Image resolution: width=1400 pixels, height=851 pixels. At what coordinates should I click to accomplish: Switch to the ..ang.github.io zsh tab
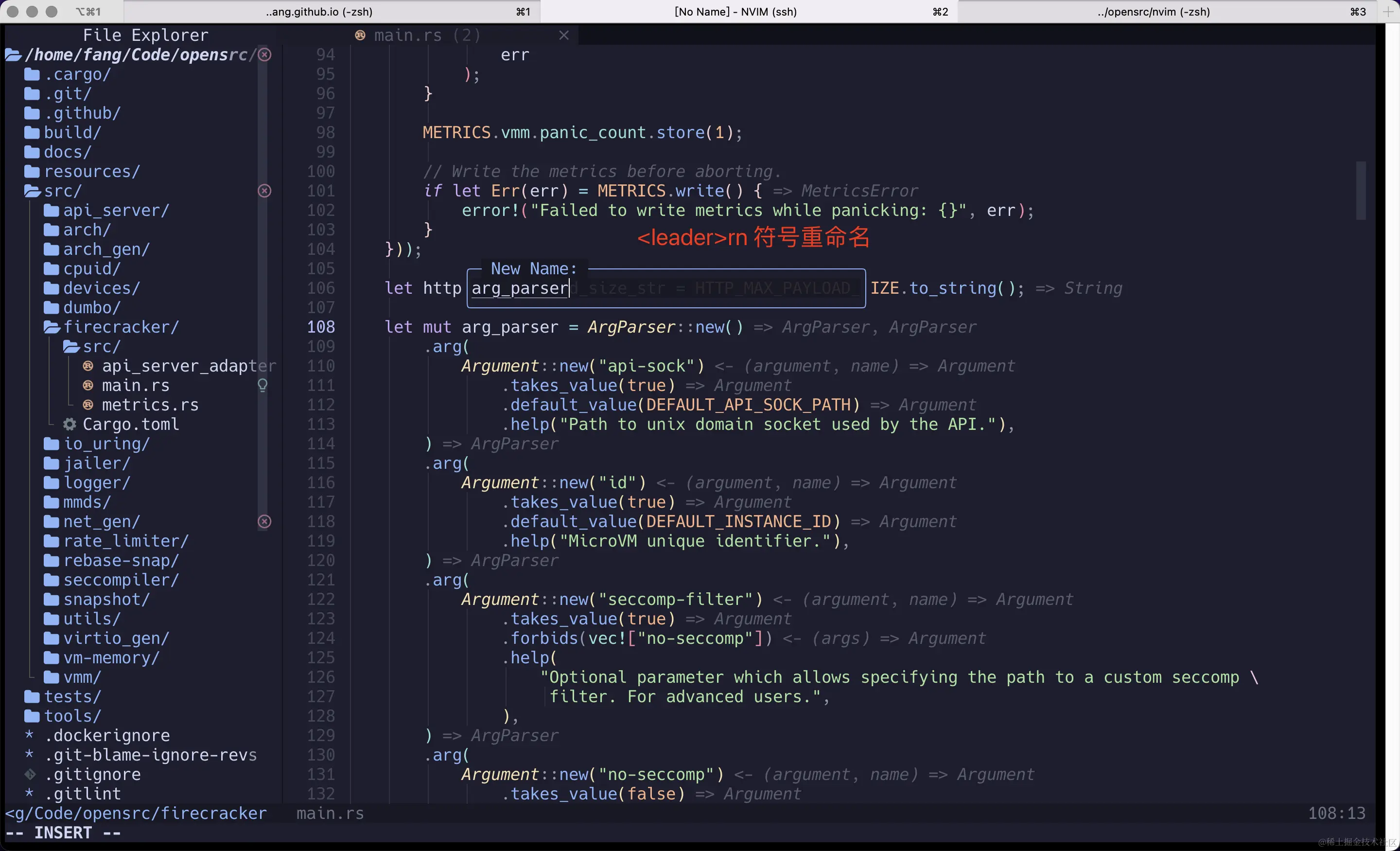319,11
